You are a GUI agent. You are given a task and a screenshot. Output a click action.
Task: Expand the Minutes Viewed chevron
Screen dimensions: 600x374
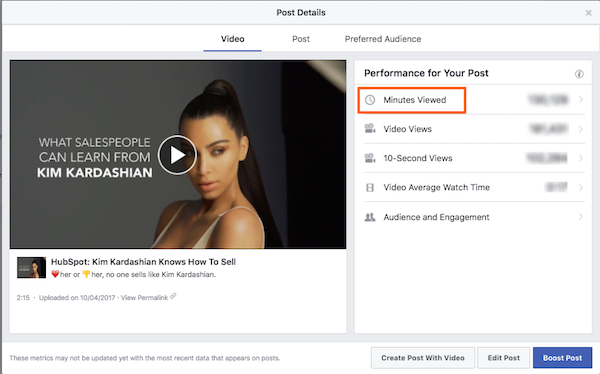tap(580, 100)
